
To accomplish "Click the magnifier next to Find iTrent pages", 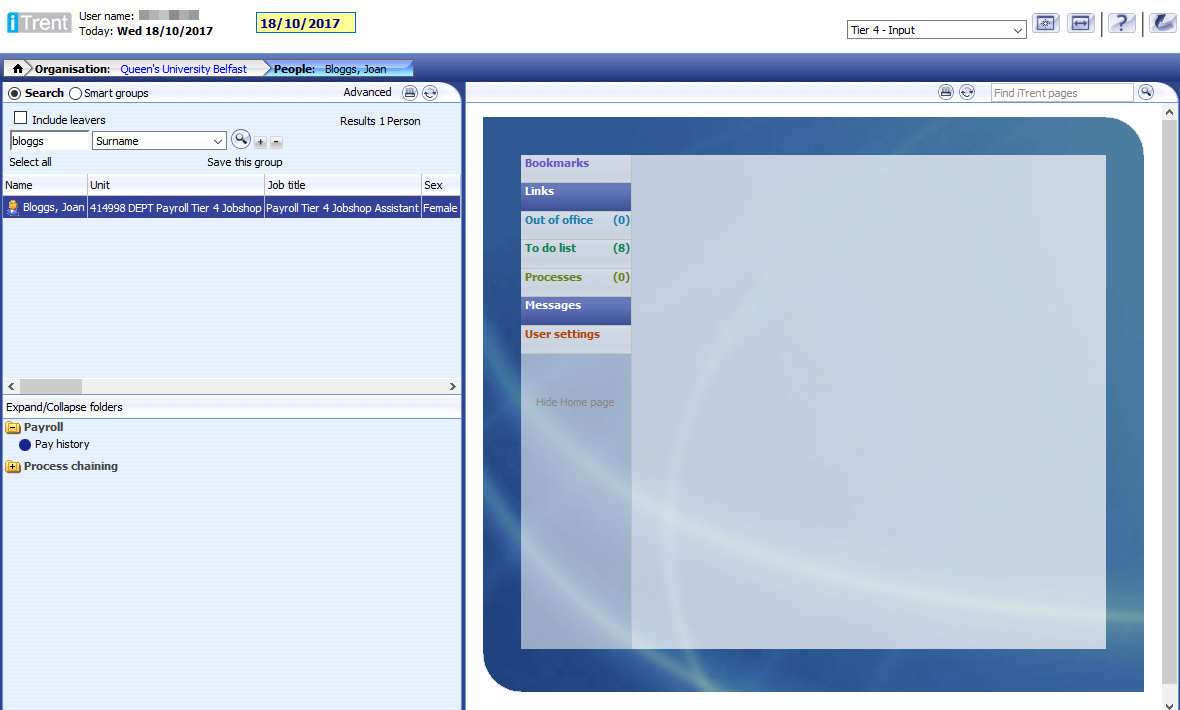I will (1146, 92).
